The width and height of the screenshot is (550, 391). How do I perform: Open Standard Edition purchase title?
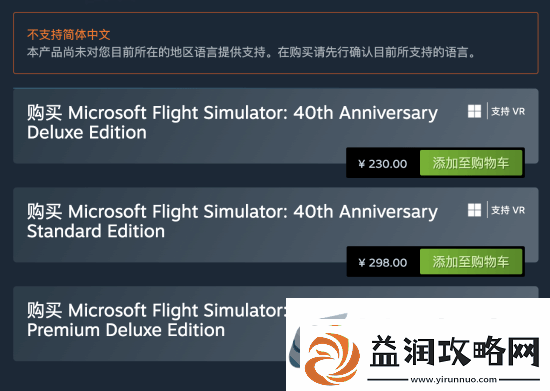click(x=232, y=221)
